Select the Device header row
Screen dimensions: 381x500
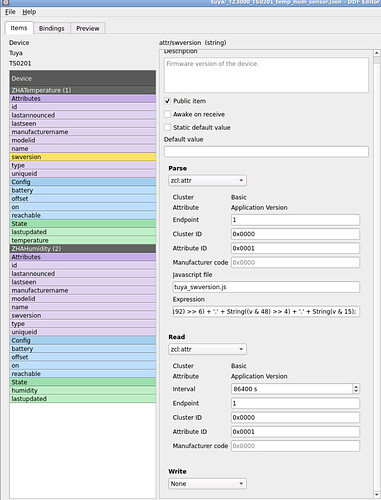[83, 78]
